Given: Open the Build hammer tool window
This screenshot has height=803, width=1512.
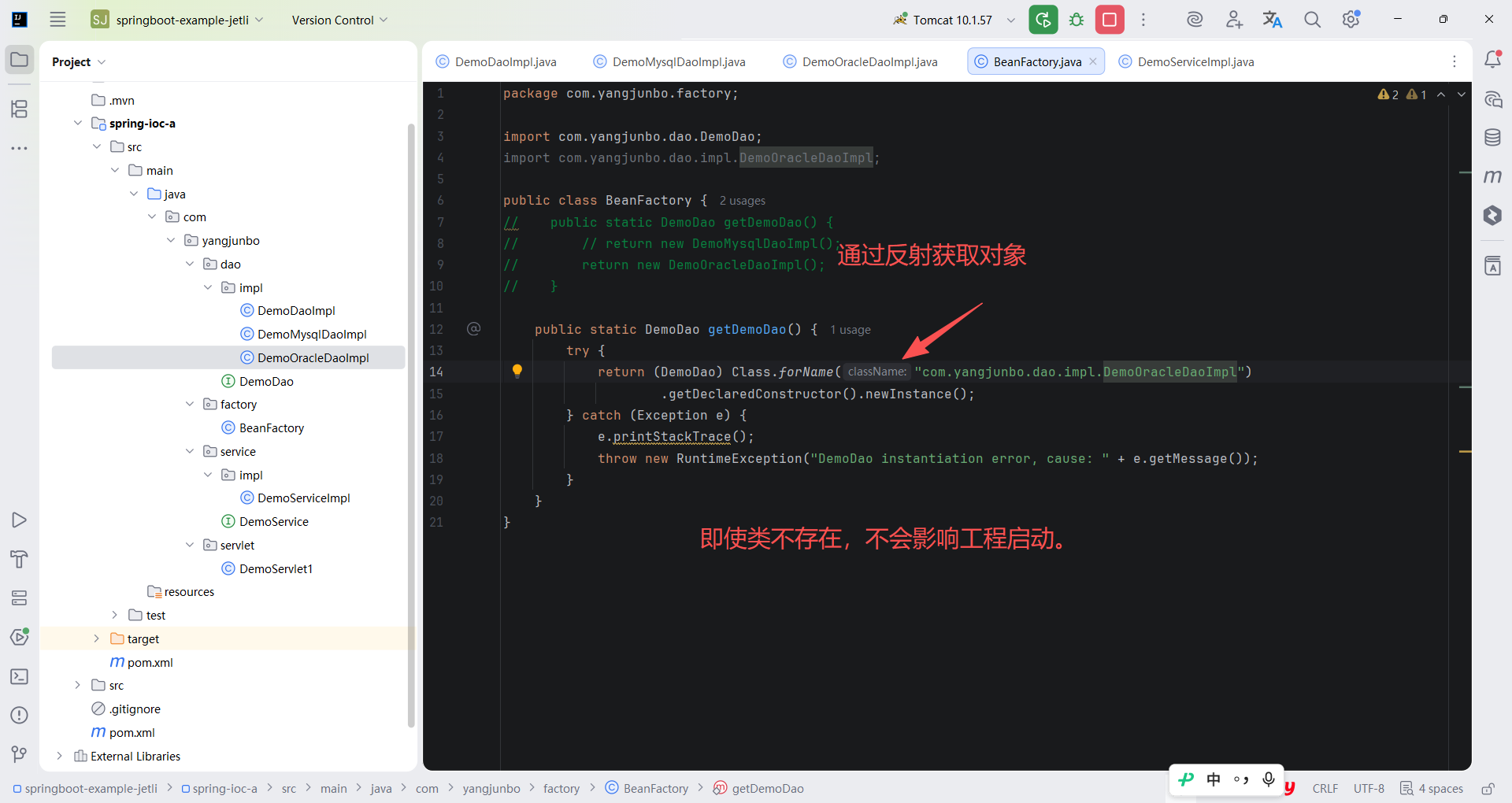Looking at the screenshot, I should [20, 559].
